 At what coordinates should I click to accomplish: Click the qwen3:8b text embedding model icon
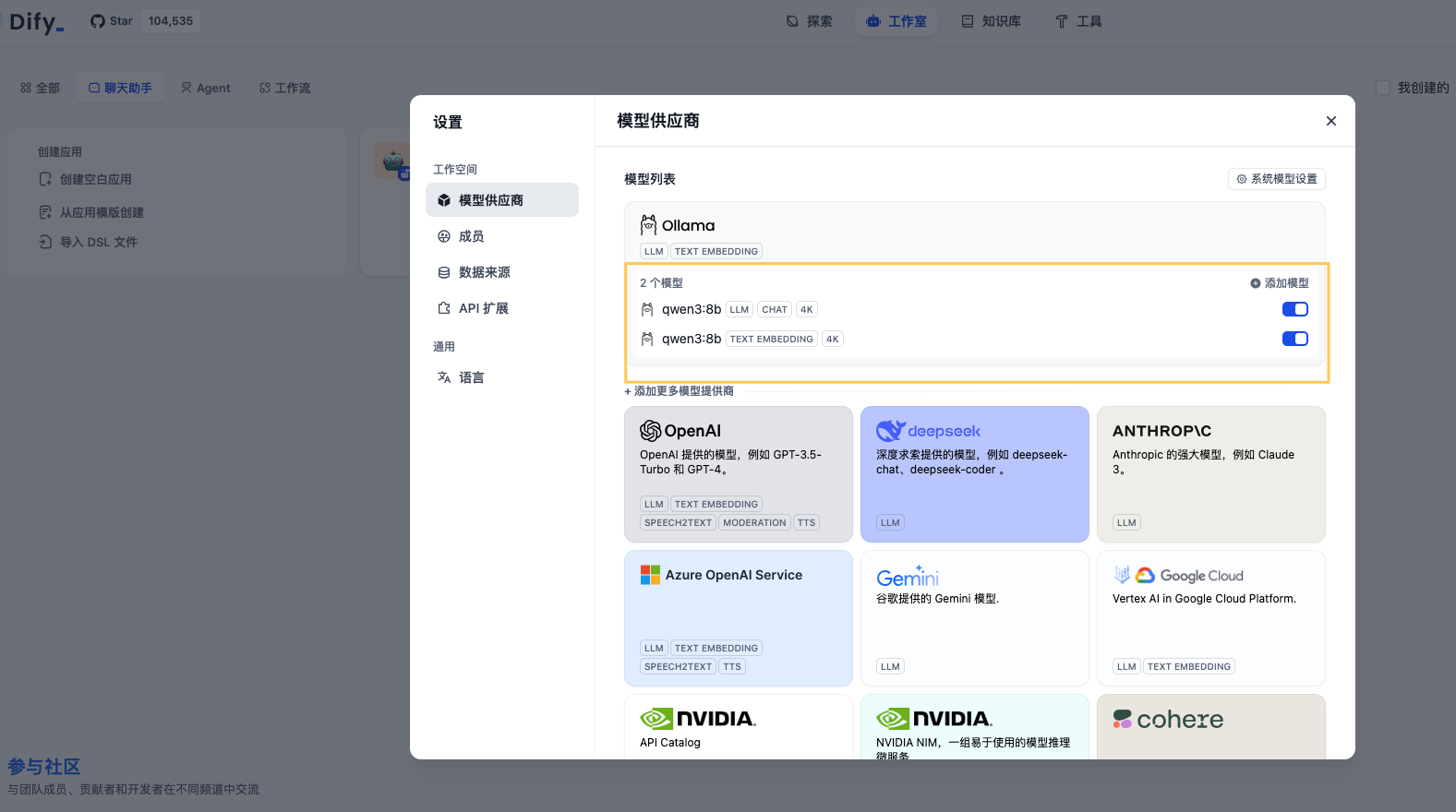647,339
